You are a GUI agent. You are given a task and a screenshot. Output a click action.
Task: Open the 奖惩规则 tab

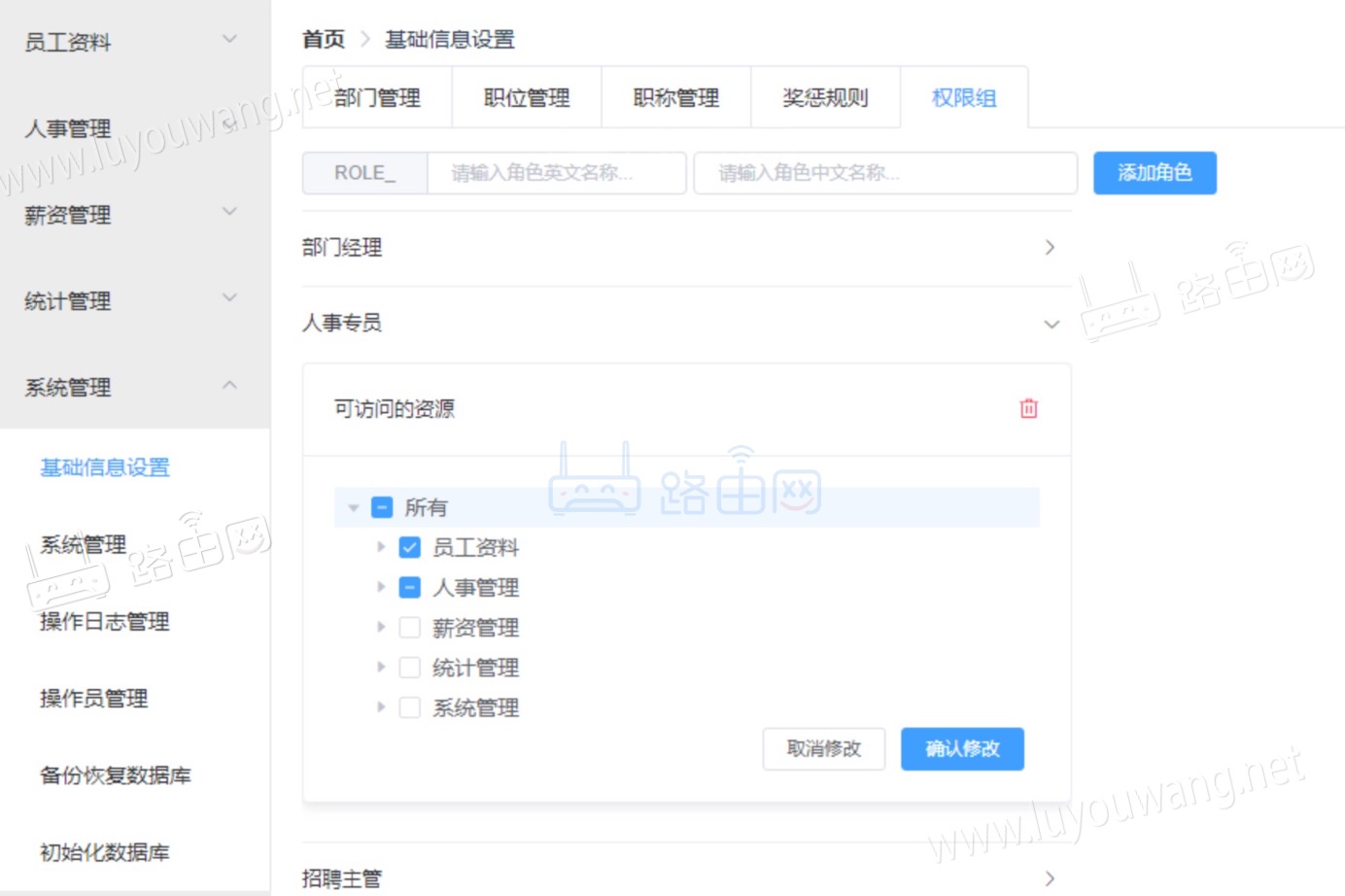pos(825,97)
